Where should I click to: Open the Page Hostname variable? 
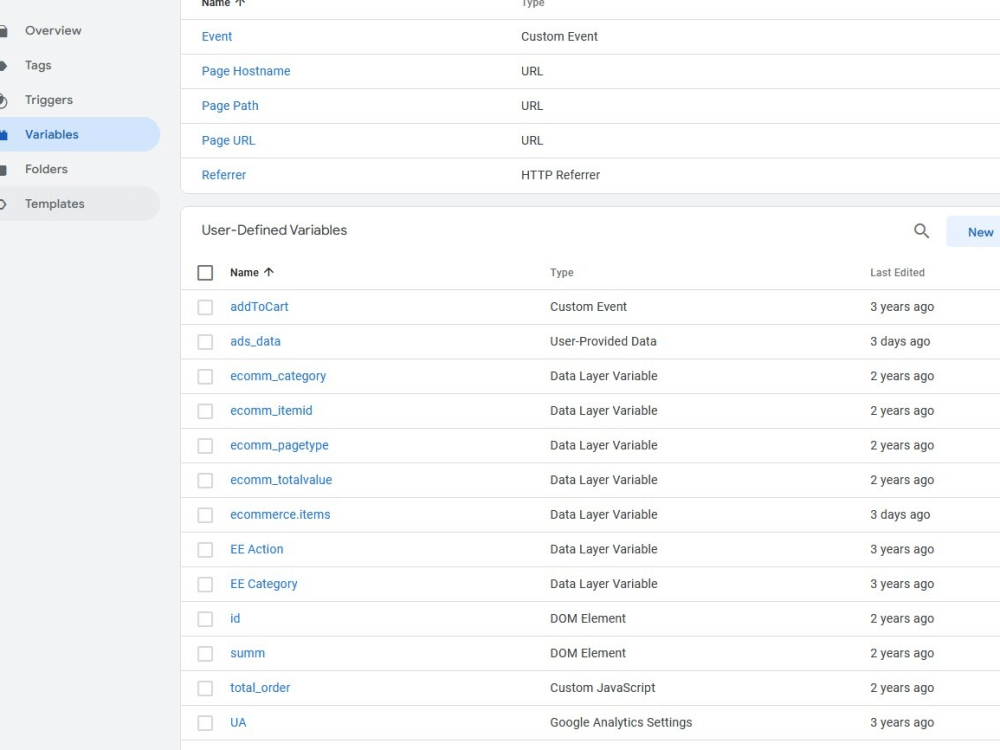(246, 71)
